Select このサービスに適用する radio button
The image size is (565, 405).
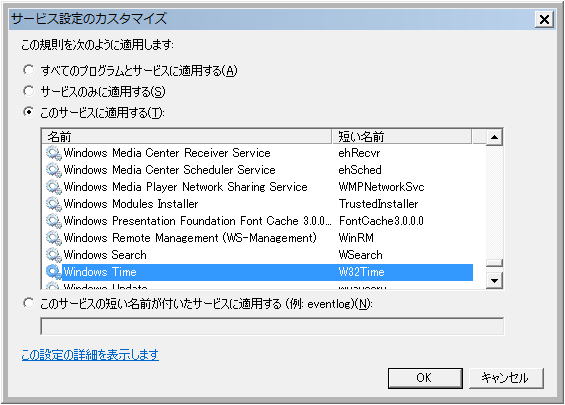pyautogui.click(x=28, y=112)
